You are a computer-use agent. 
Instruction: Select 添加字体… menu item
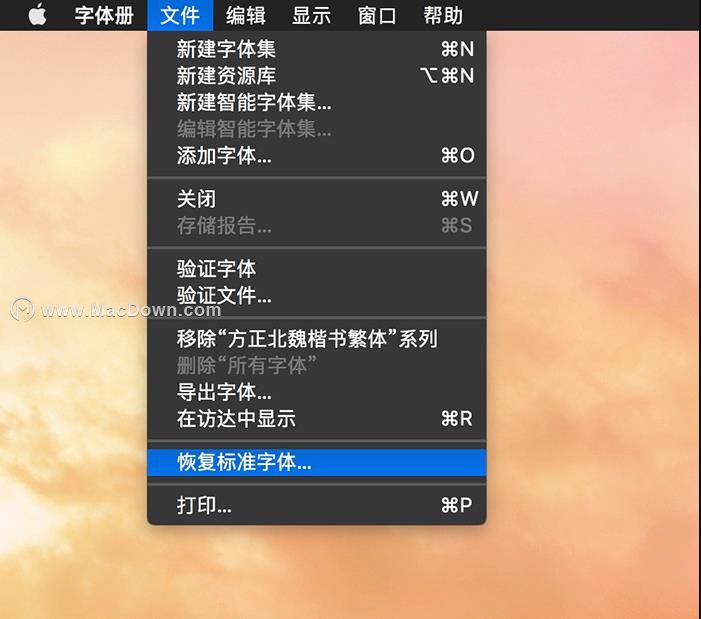317,156
